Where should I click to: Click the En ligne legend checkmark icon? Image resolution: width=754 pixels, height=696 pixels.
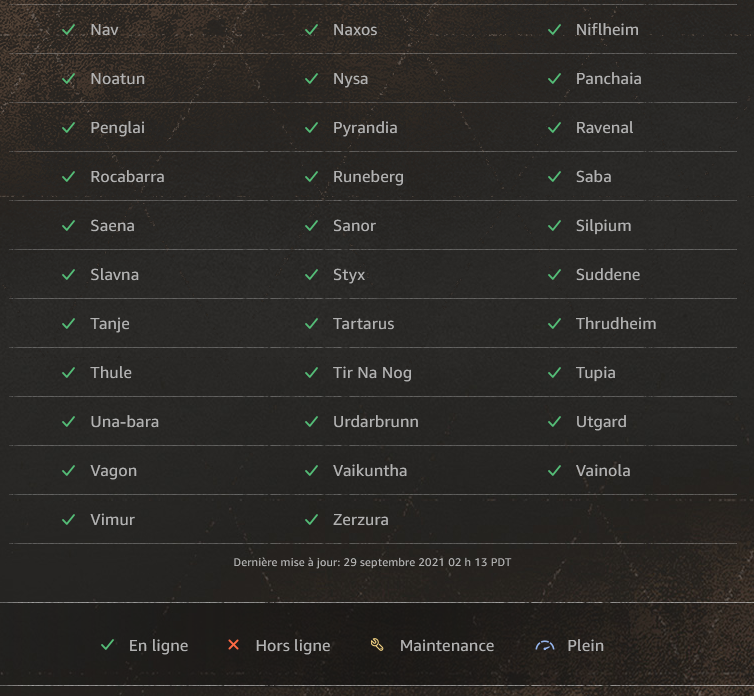[x=108, y=646]
